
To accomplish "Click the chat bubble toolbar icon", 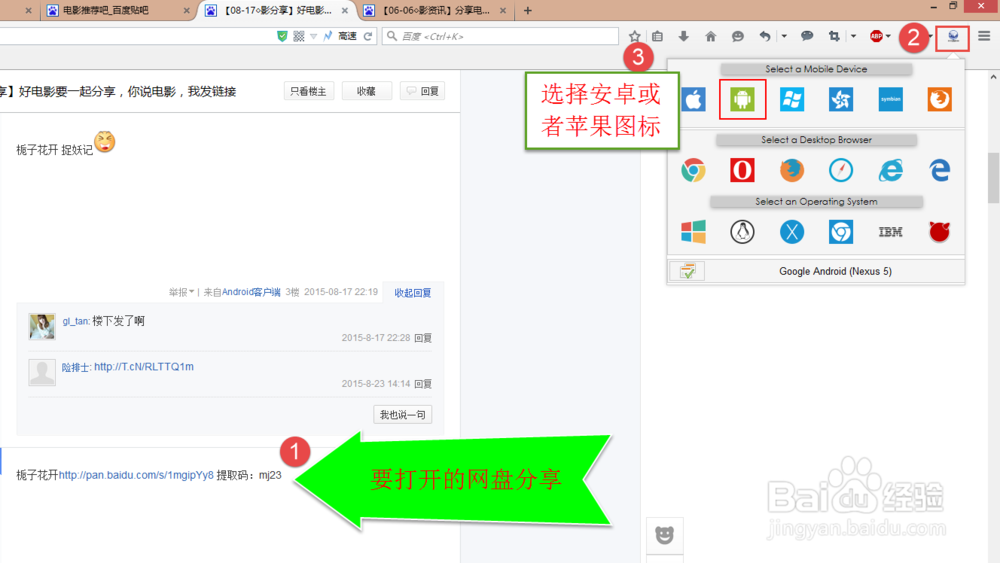I will (x=807, y=36).
